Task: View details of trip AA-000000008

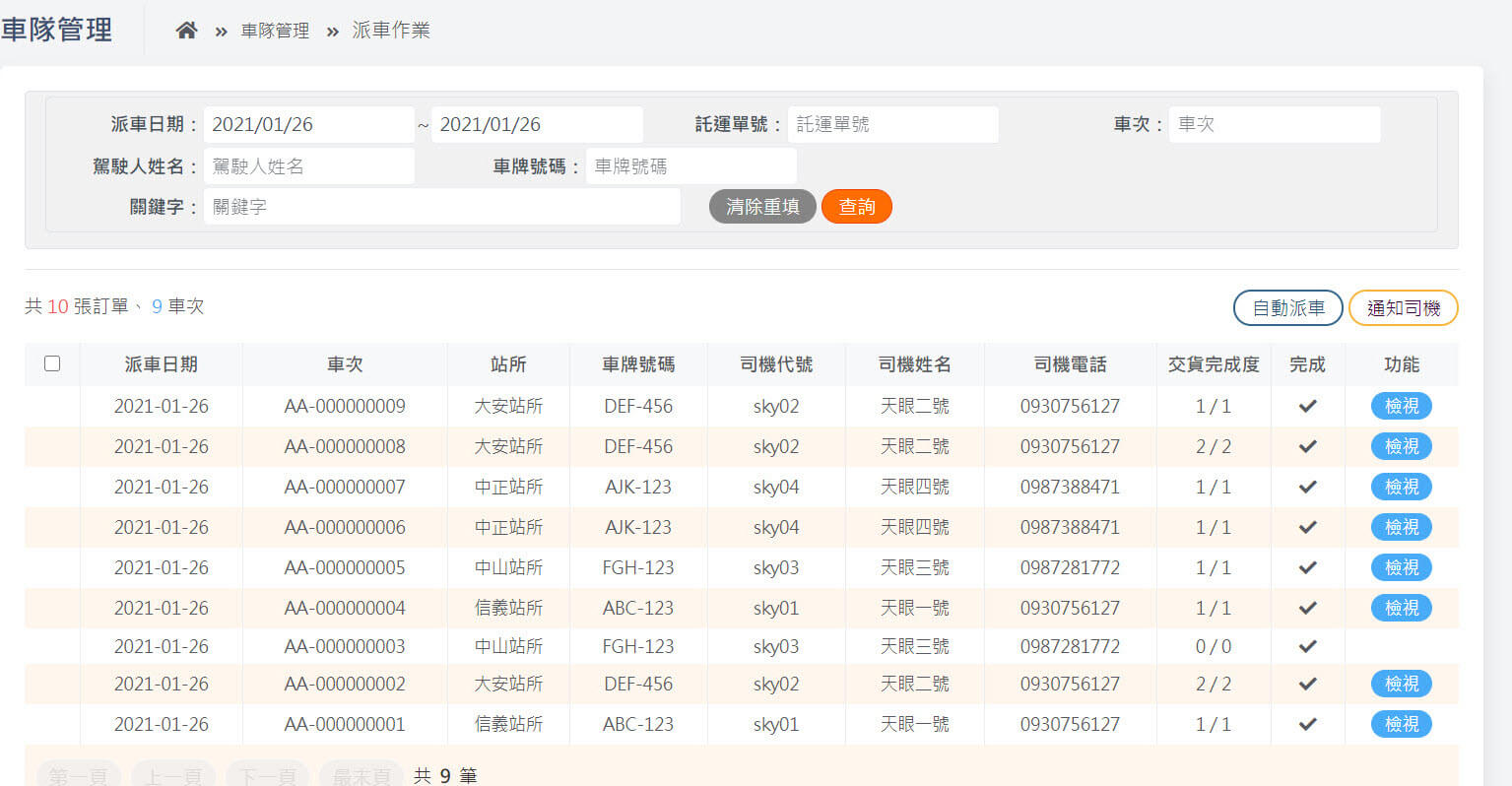Action: point(1401,446)
